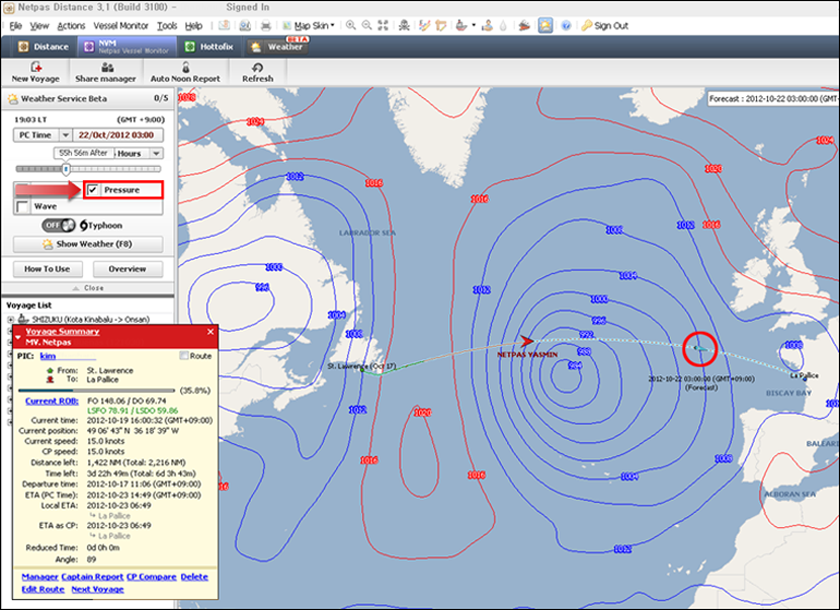Click the zoom in magnifier toolbar icon
This screenshot has height=610, width=840.
click(x=350, y=25)
